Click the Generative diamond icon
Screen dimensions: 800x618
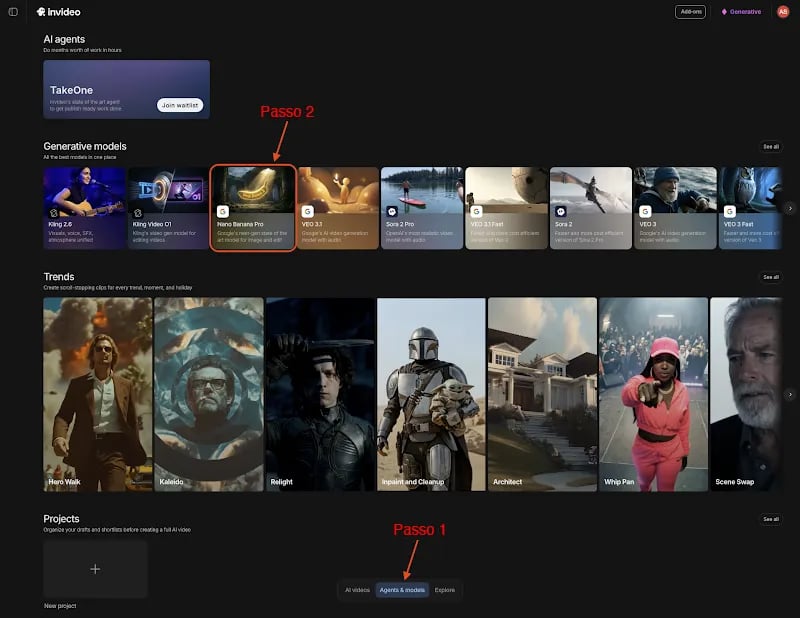click(724, 12)
